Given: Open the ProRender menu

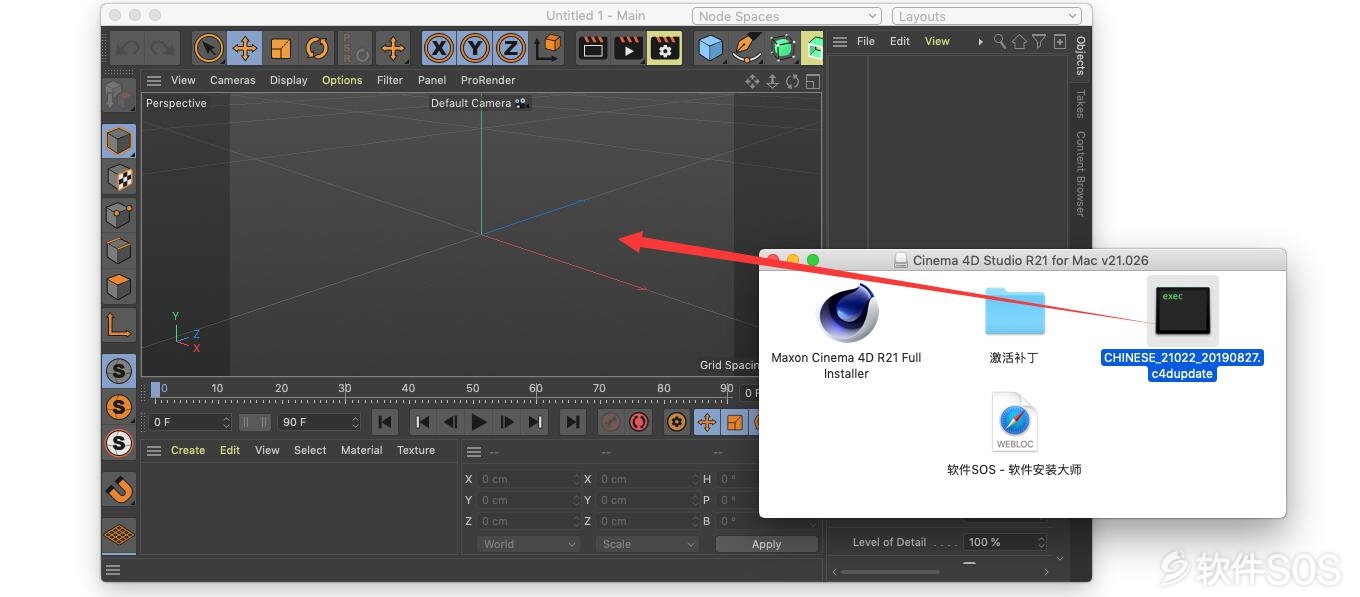Looking at the screenshot, I should pos(488,80).
